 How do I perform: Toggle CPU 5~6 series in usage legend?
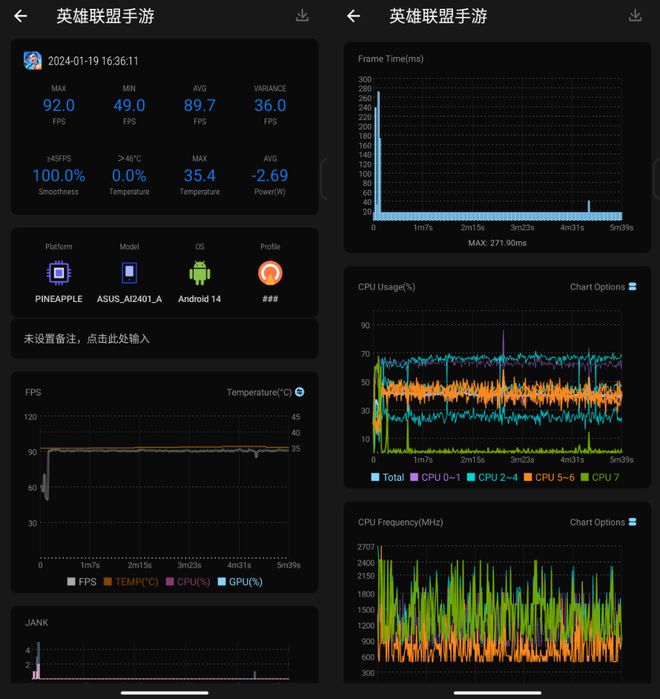pyautogui.click(x=548, y=477)
